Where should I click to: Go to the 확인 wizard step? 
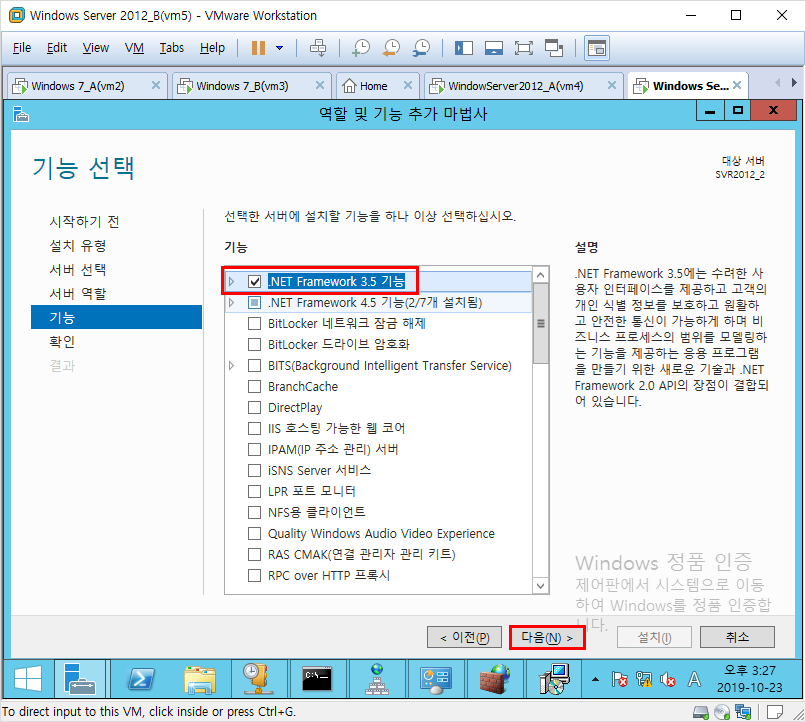(x=62, y=342)
